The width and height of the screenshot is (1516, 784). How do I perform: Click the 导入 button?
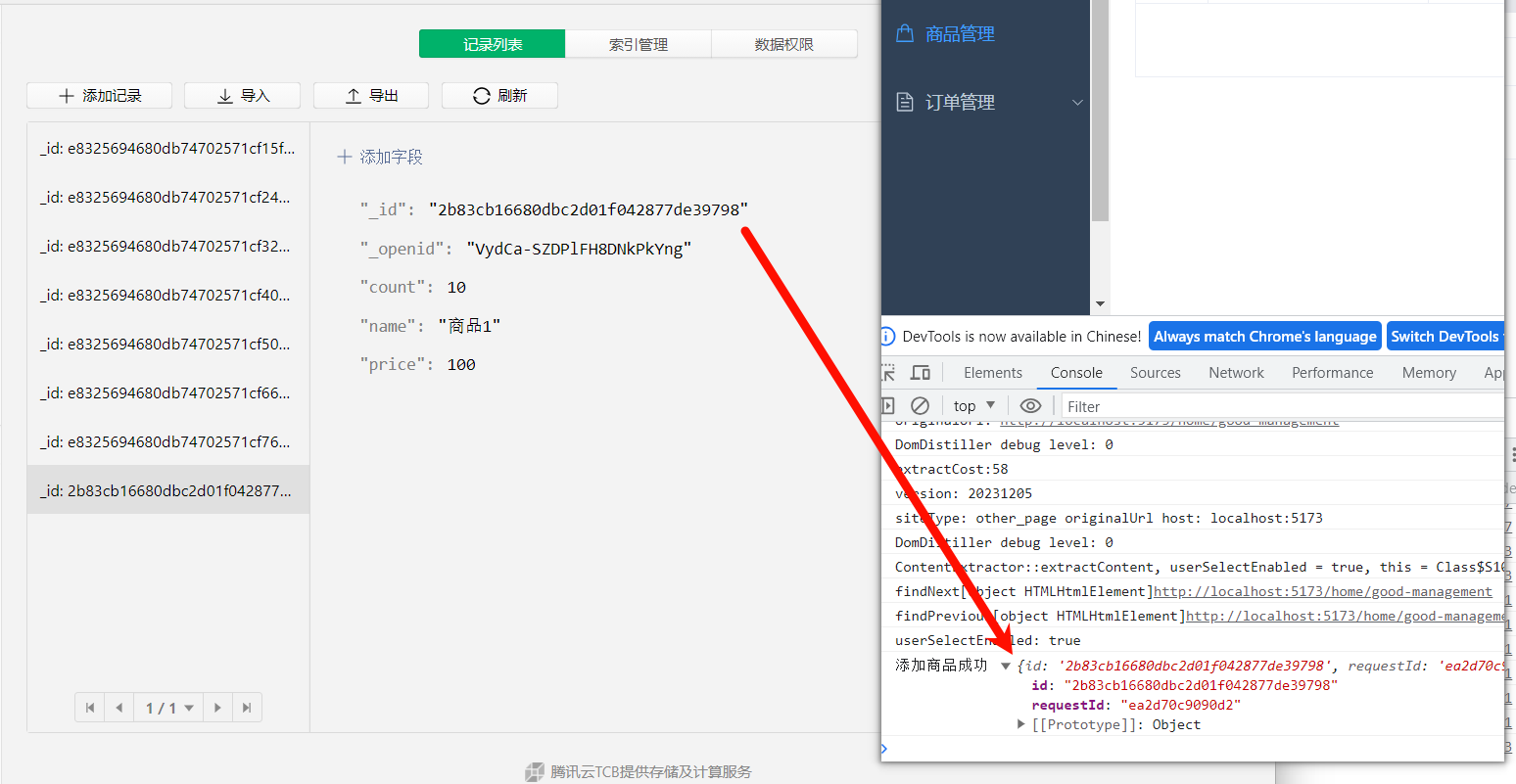(x=243, y=96)
